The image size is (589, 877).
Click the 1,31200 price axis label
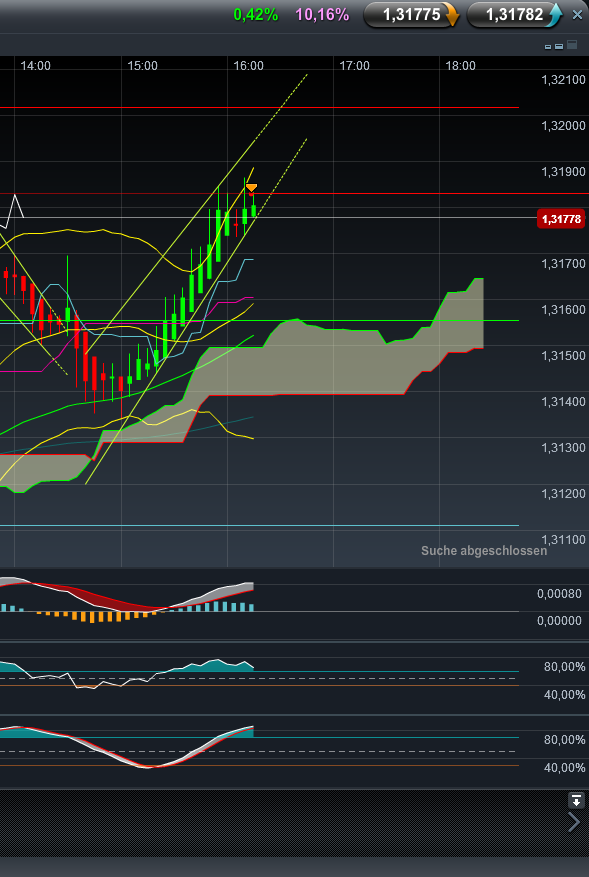pos(563,493)
